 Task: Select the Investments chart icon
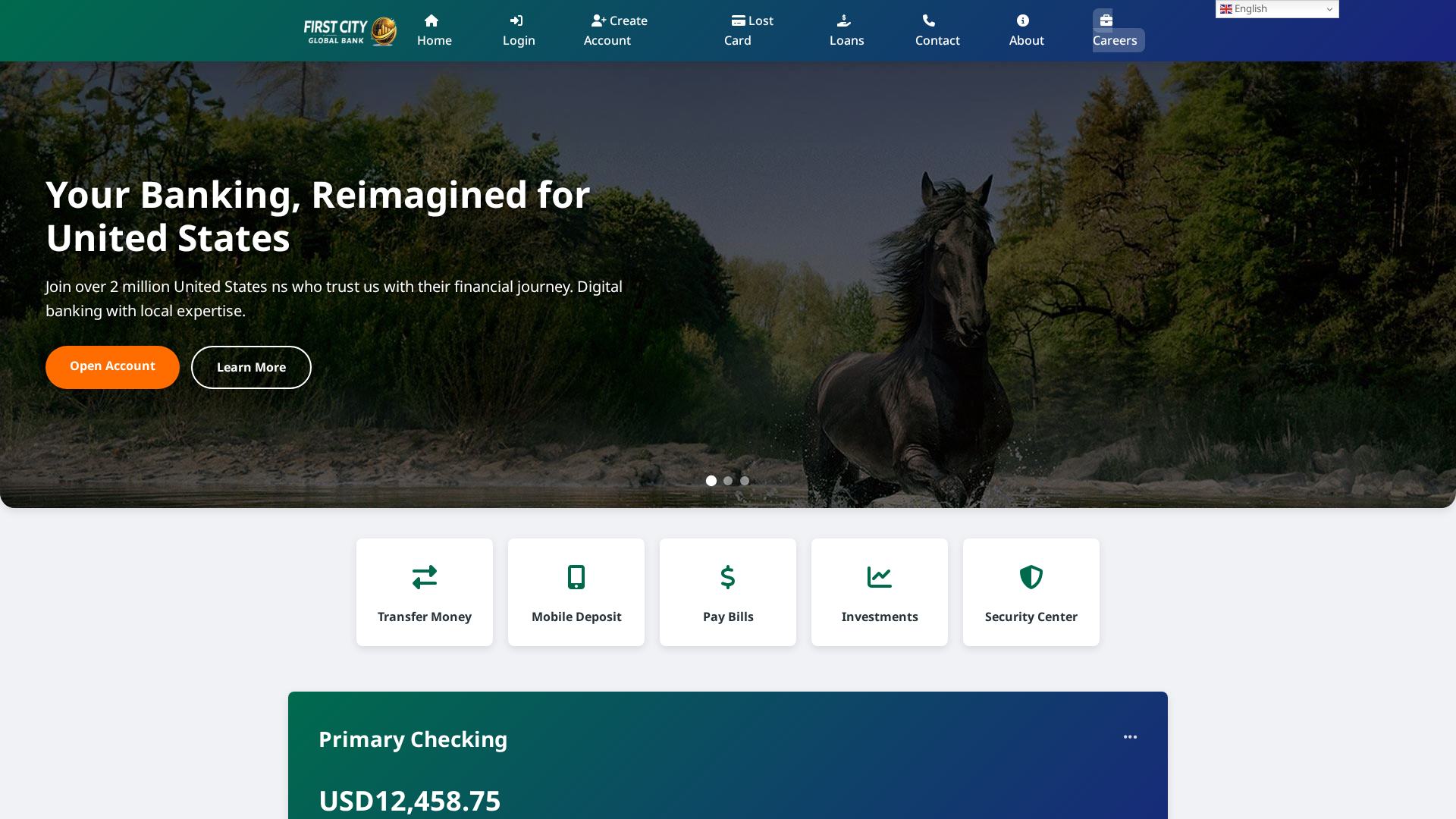click(x=879, y=576)
